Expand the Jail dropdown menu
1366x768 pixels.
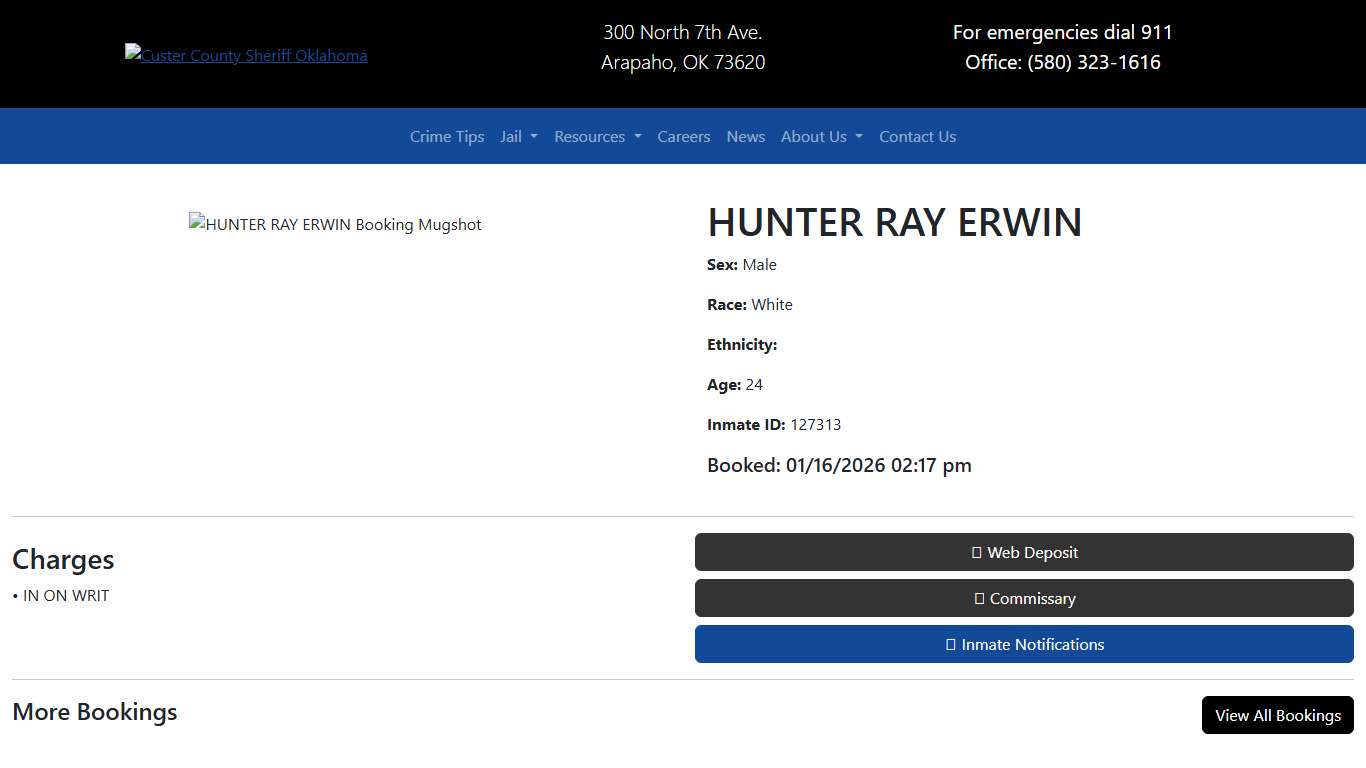click(x=518, y=136)
